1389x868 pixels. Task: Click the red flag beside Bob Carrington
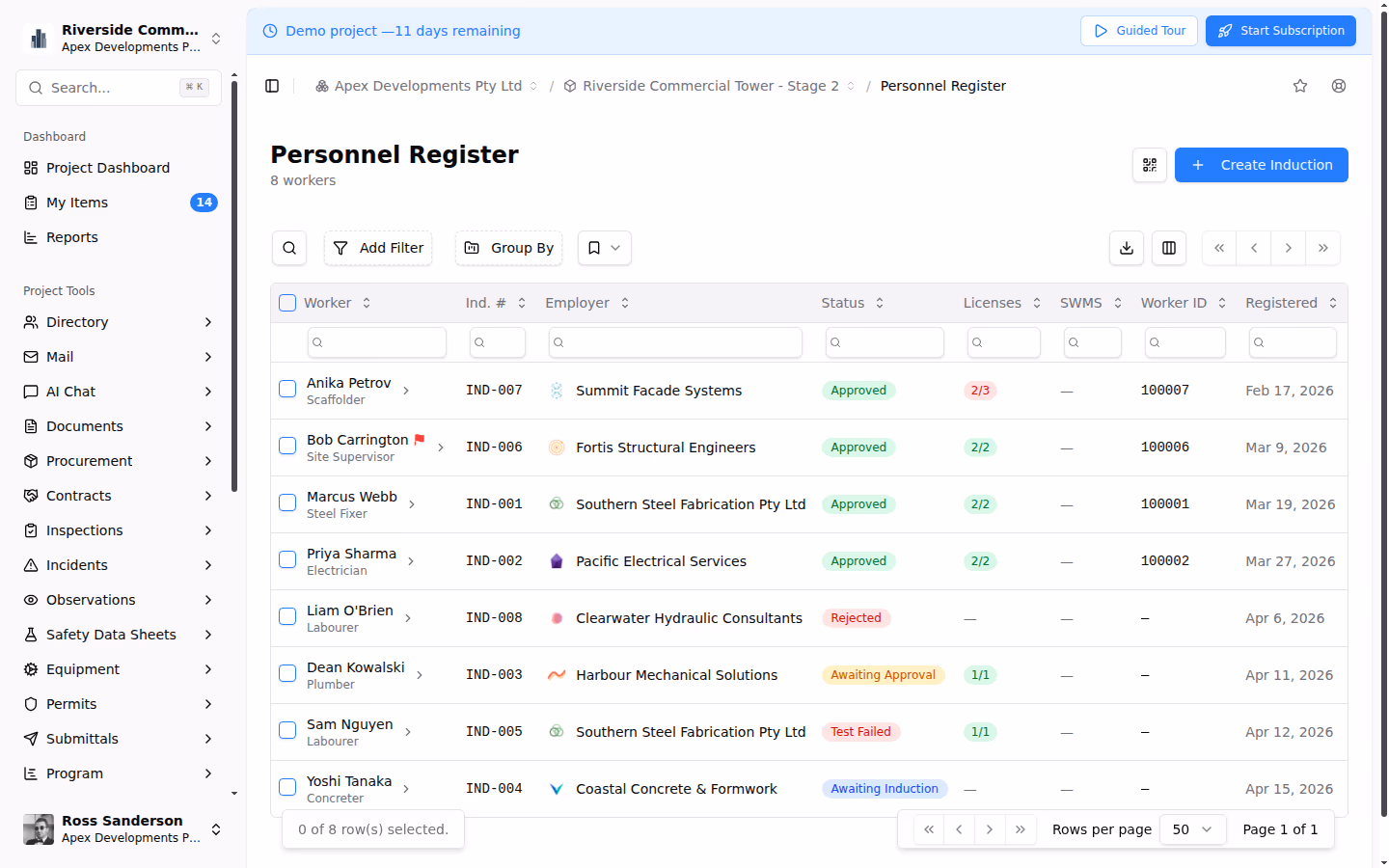(420, 440)
